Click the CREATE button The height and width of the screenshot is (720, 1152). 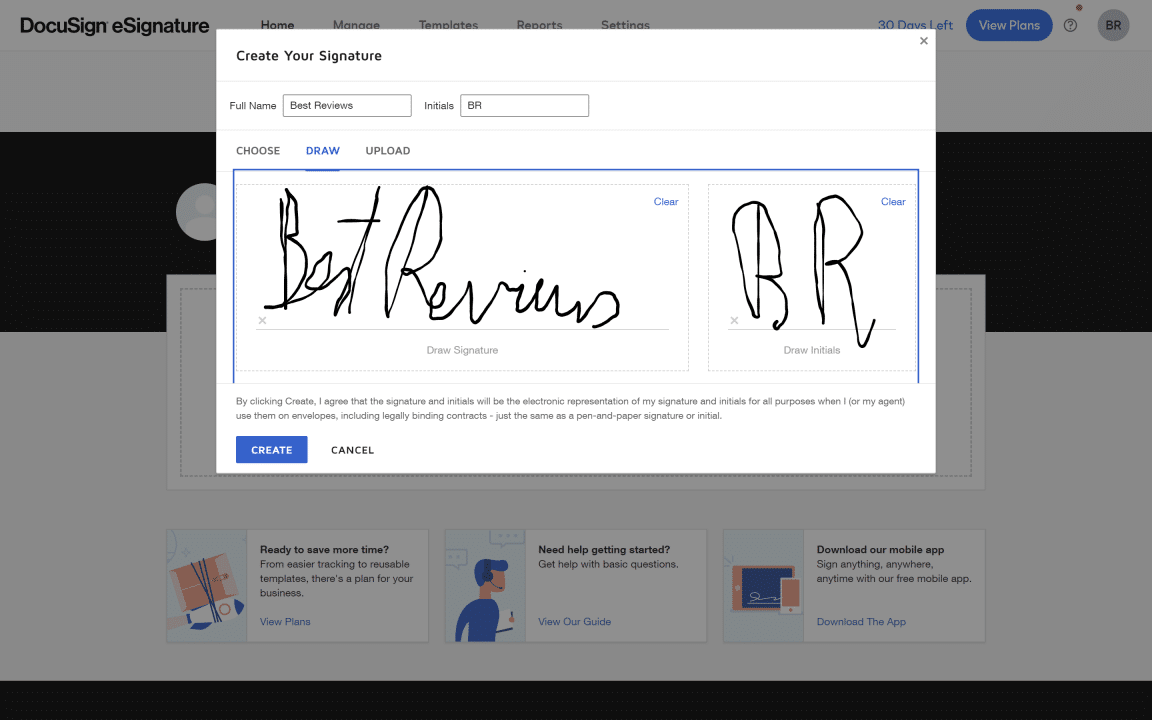point(271,449)
